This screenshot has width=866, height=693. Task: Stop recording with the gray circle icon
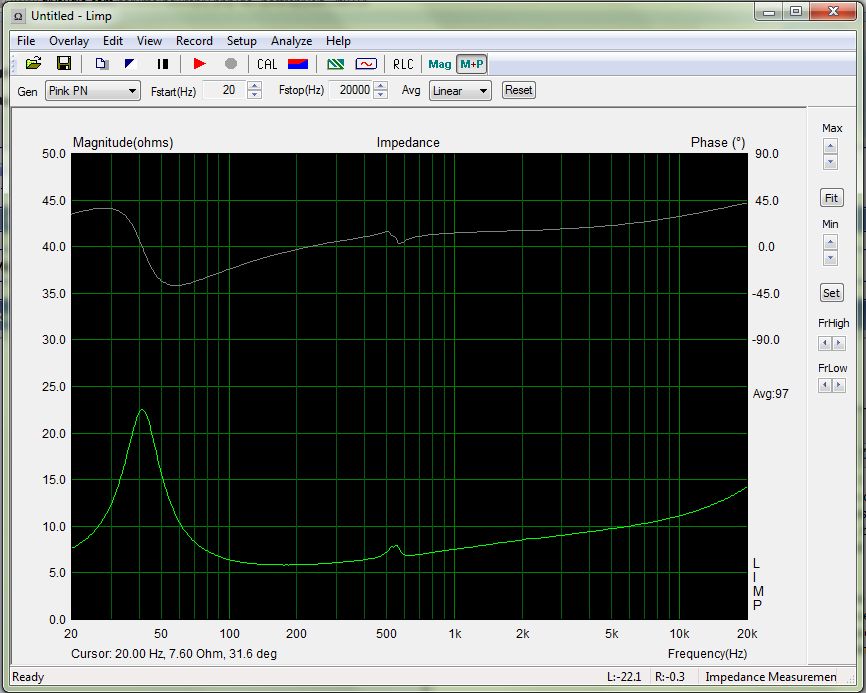point(231,64)
